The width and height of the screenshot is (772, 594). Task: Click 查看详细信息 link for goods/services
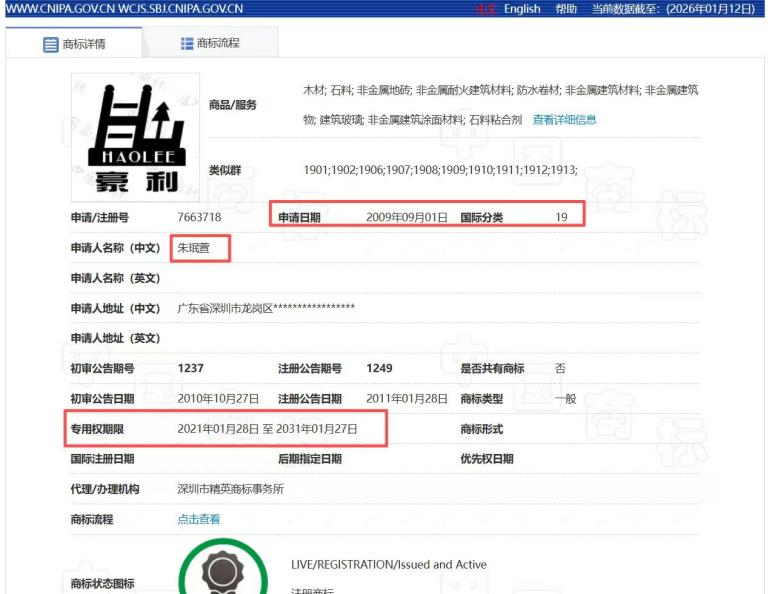[x=564, y=120]
